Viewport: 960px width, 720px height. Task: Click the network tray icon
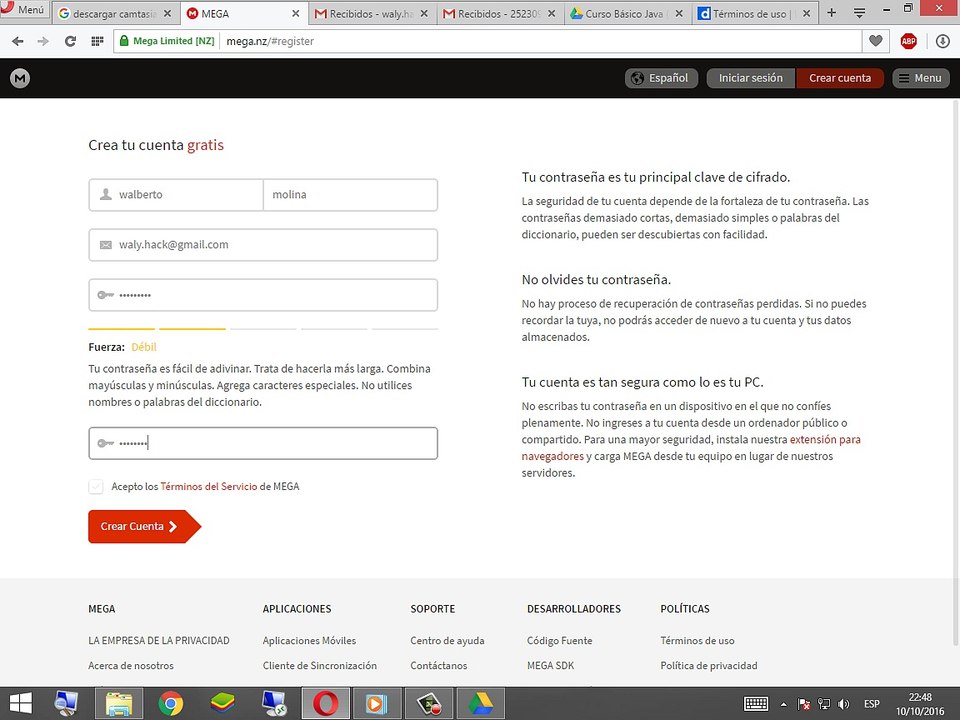[x=824, y=704]
